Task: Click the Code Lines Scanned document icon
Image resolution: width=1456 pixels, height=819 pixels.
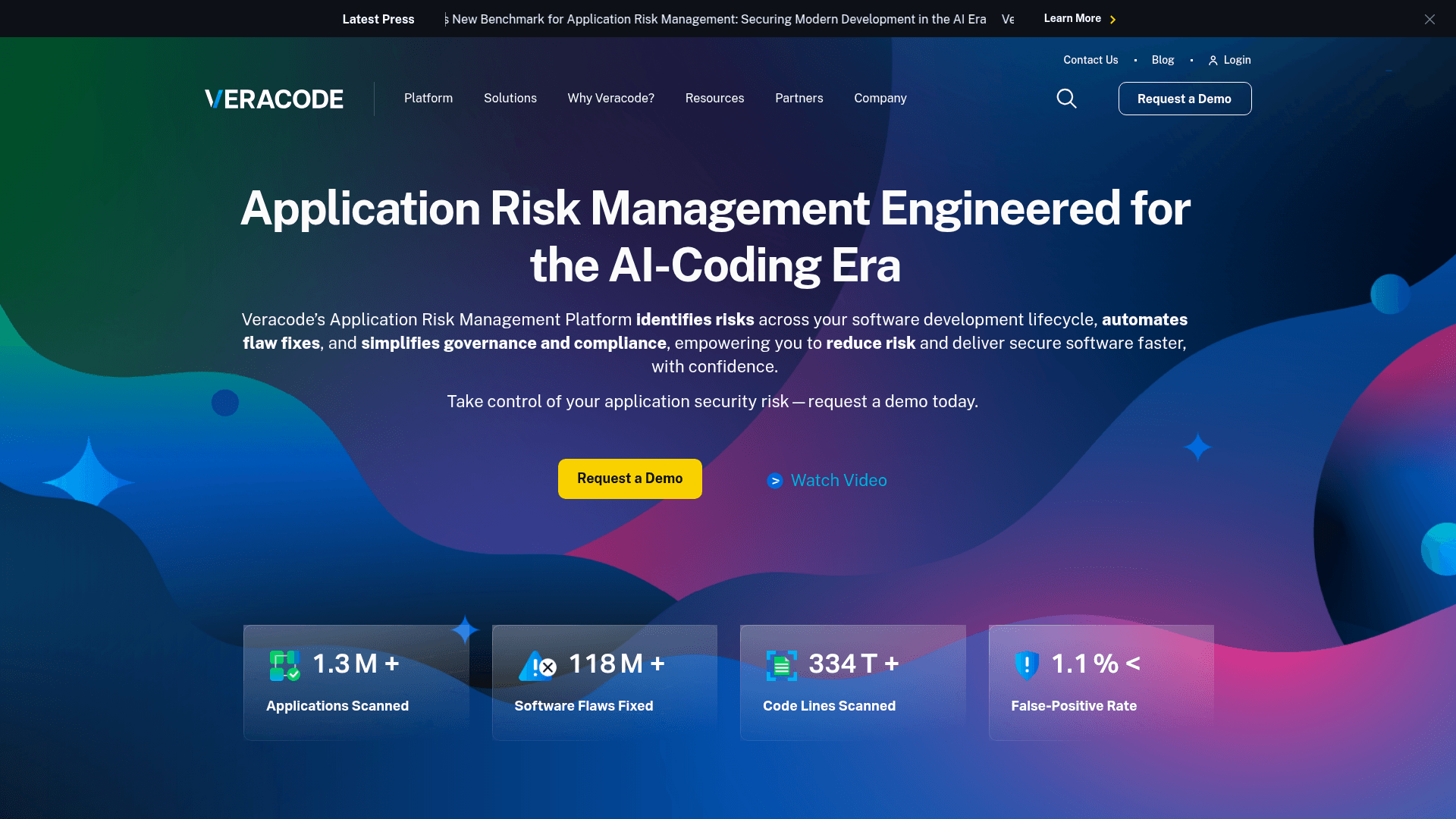Action: point(780,664)
